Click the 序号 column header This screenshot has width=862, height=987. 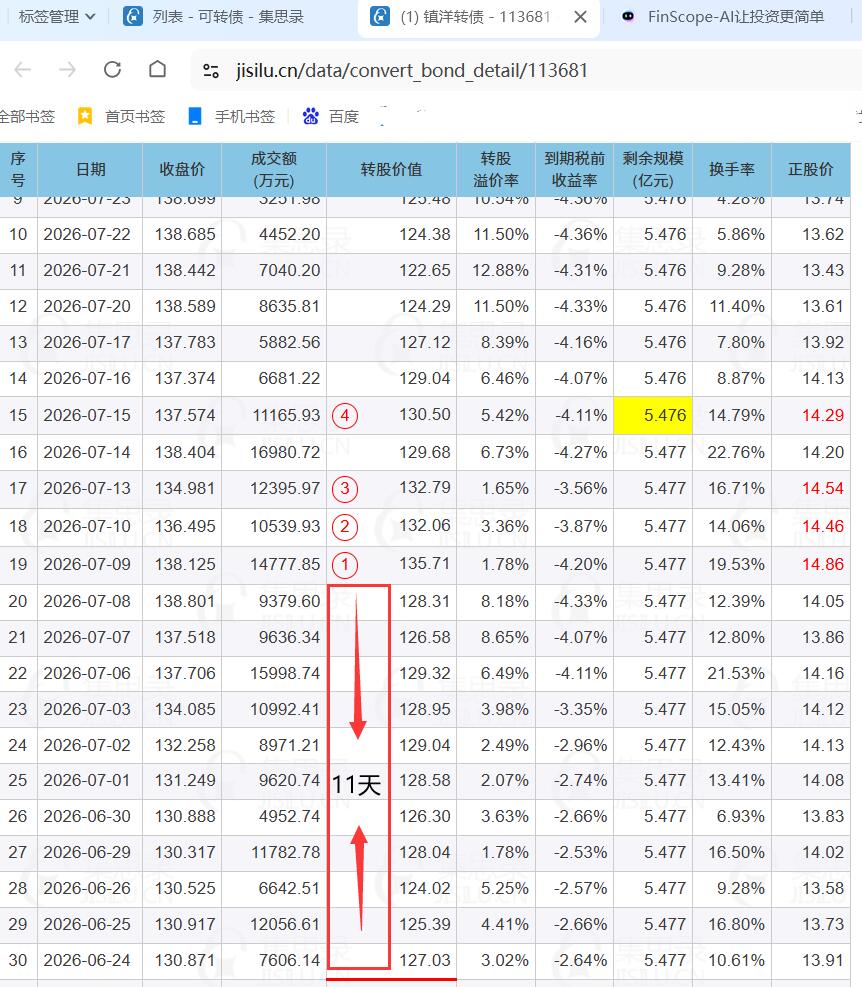pyautogui.click(x=18, y=169)
